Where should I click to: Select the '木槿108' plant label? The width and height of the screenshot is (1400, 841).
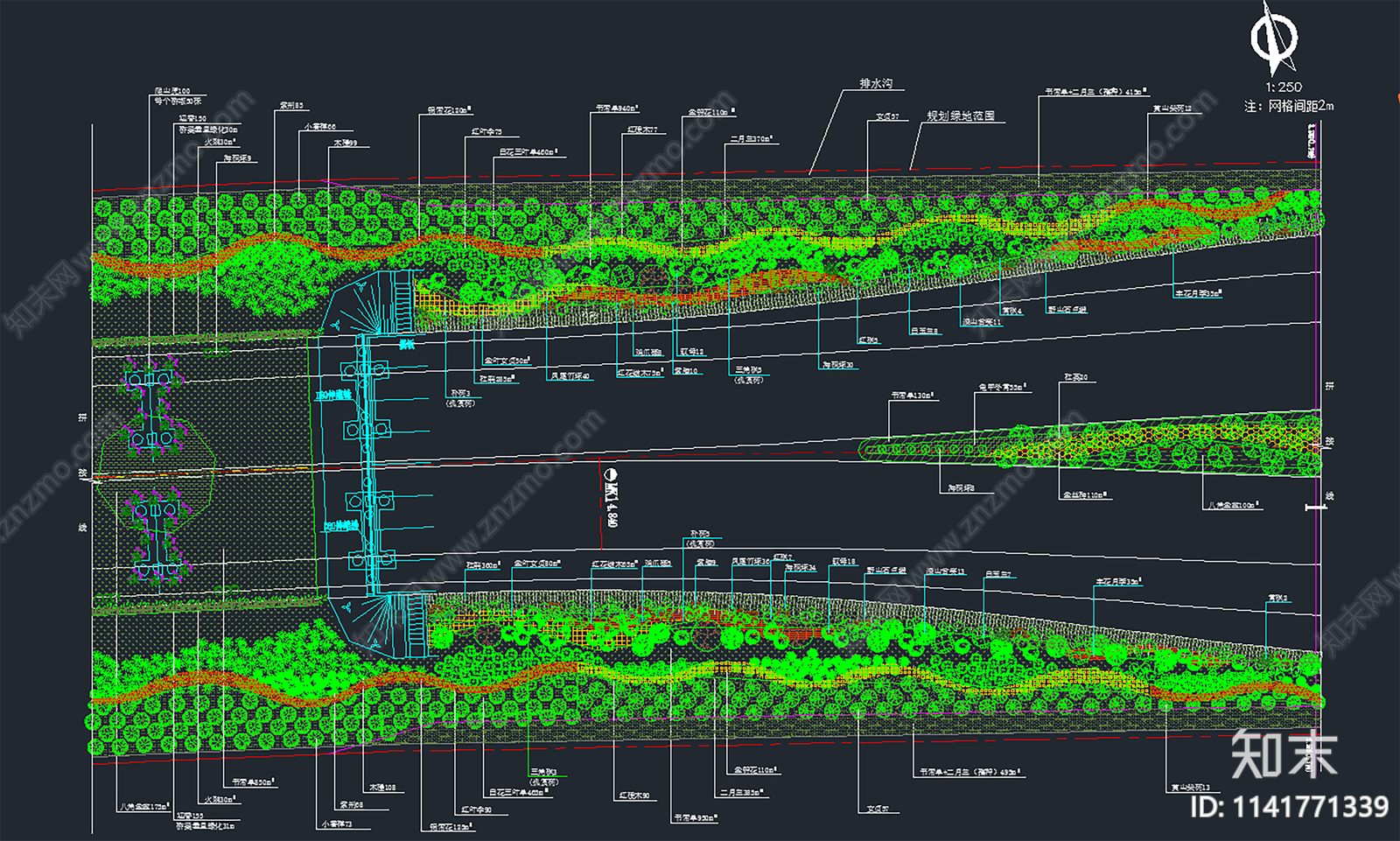[x=382, y=788]
